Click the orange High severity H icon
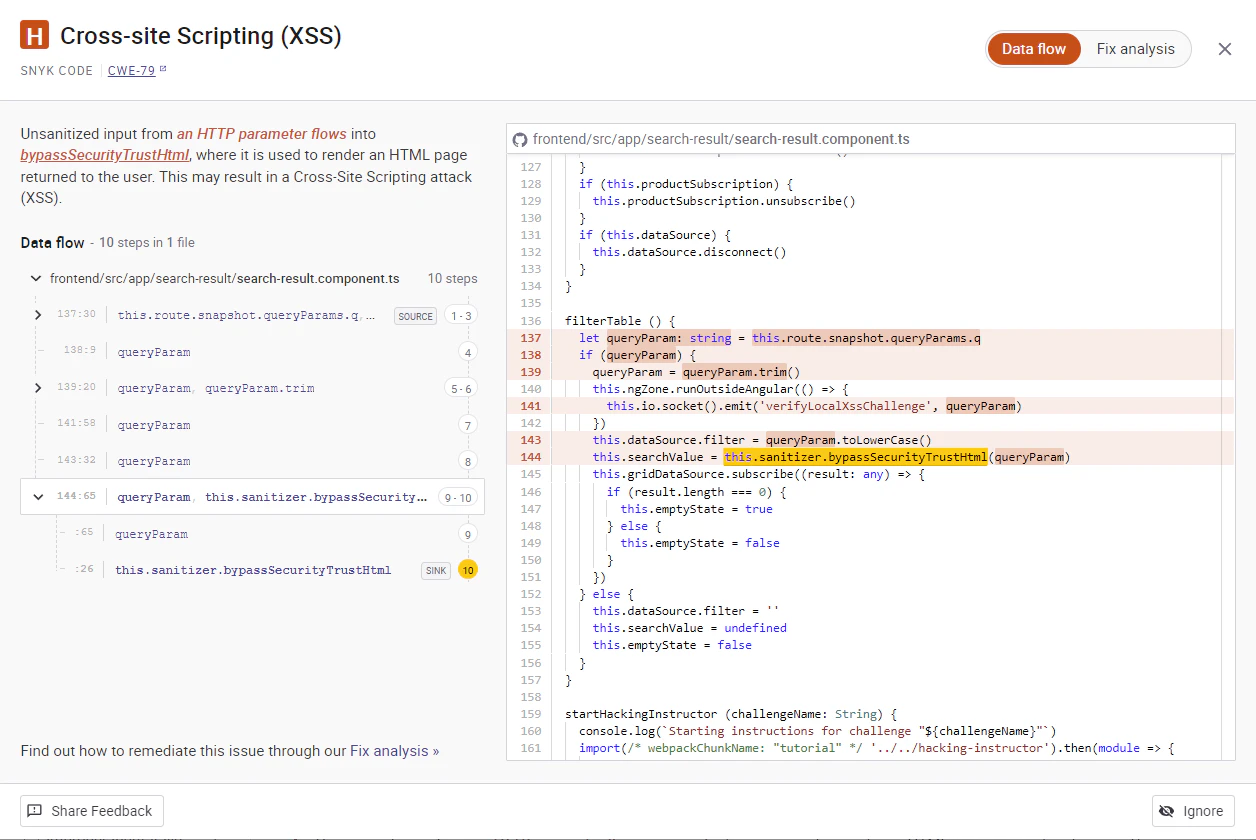This screenshot has width=1256, height=840. pos(35,36)
